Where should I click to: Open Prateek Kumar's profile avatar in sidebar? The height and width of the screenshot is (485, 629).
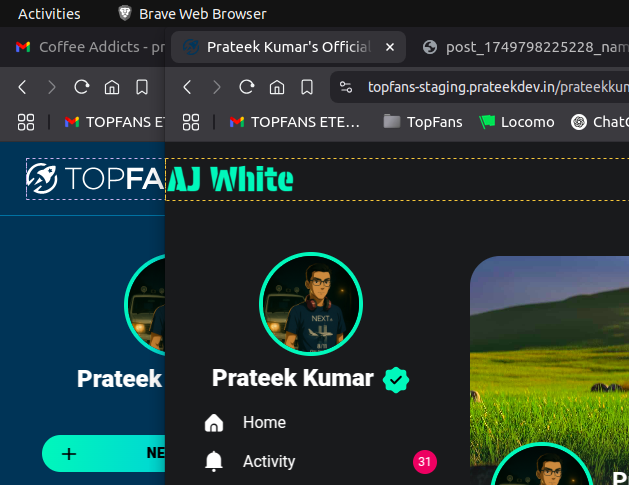point(311,304)
